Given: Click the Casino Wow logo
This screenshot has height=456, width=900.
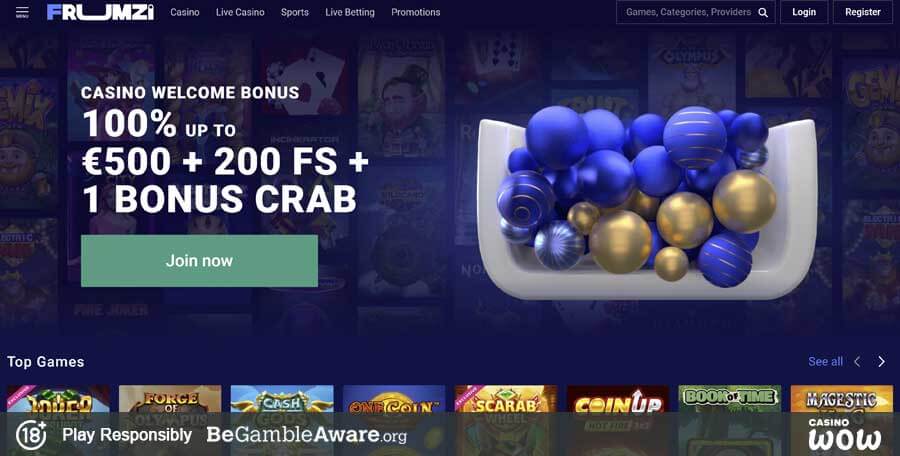Looking at the screenshot, I should pyautogui.click(x=844, y=435).
